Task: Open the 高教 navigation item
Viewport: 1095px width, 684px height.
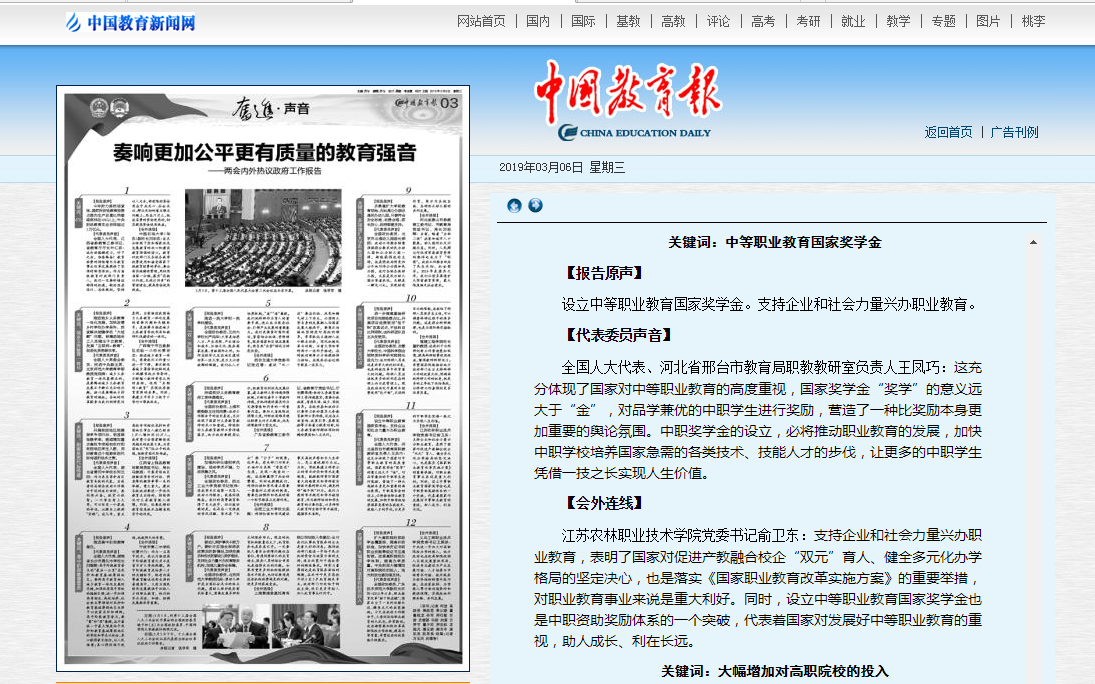Action: pos(673,21)
